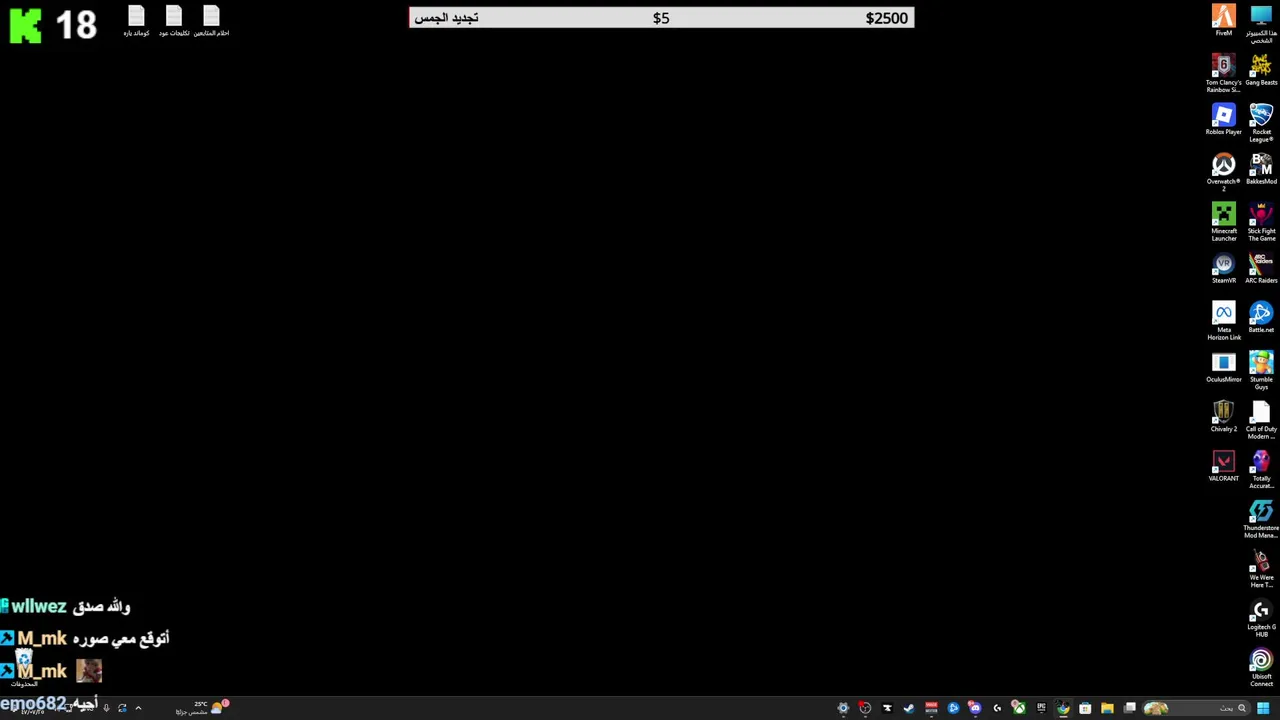Screen dimensions: 1280x720
Task: Launch We Were Here Together shortcut
Action: pyautogui.click(x=1261, y=568)
